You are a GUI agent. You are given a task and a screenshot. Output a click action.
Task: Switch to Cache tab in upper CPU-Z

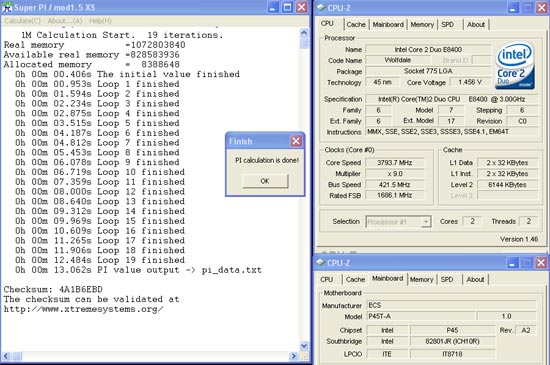point(356,25)
